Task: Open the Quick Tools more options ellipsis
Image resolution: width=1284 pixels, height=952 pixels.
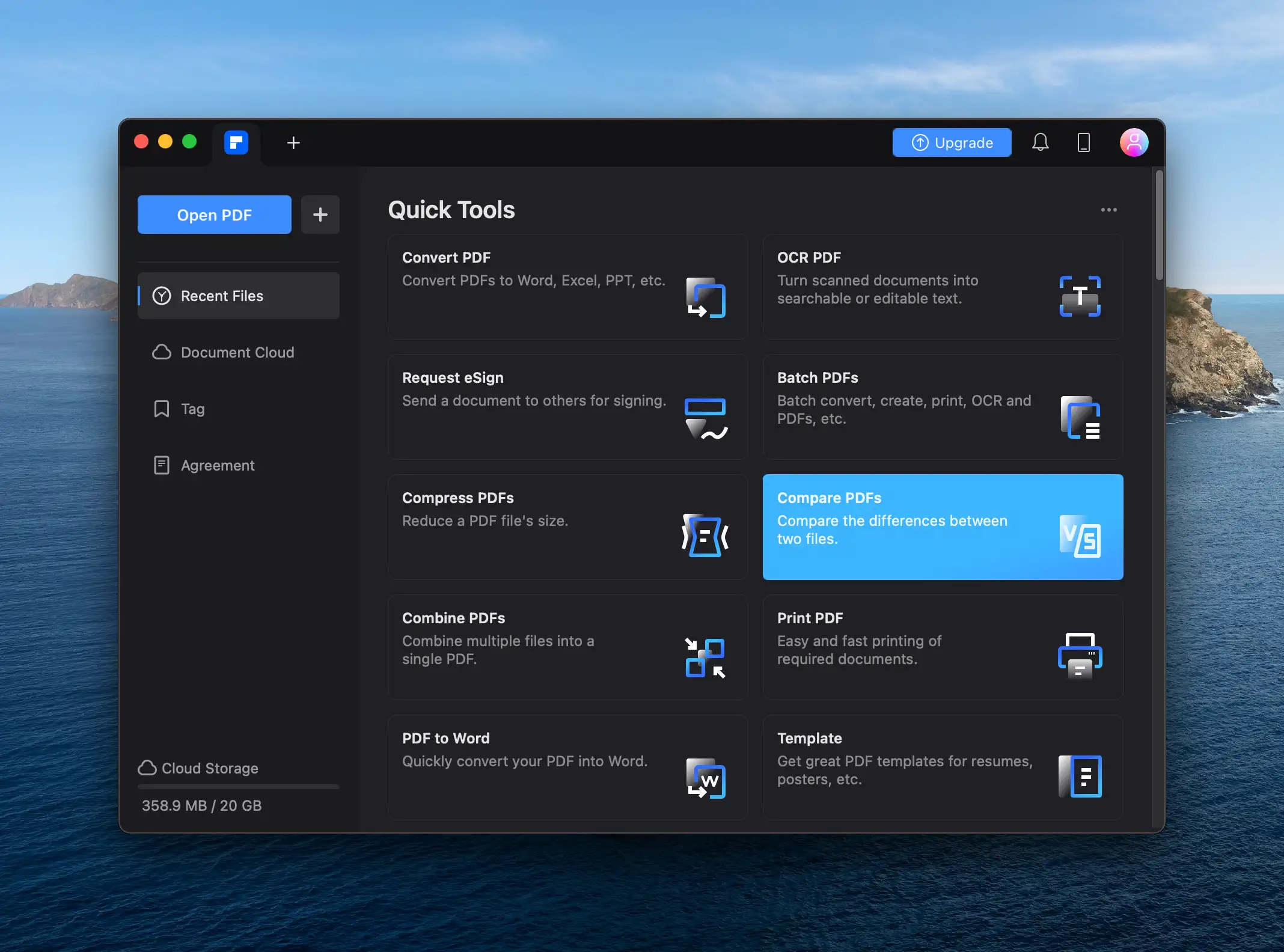Action: 1108,210
